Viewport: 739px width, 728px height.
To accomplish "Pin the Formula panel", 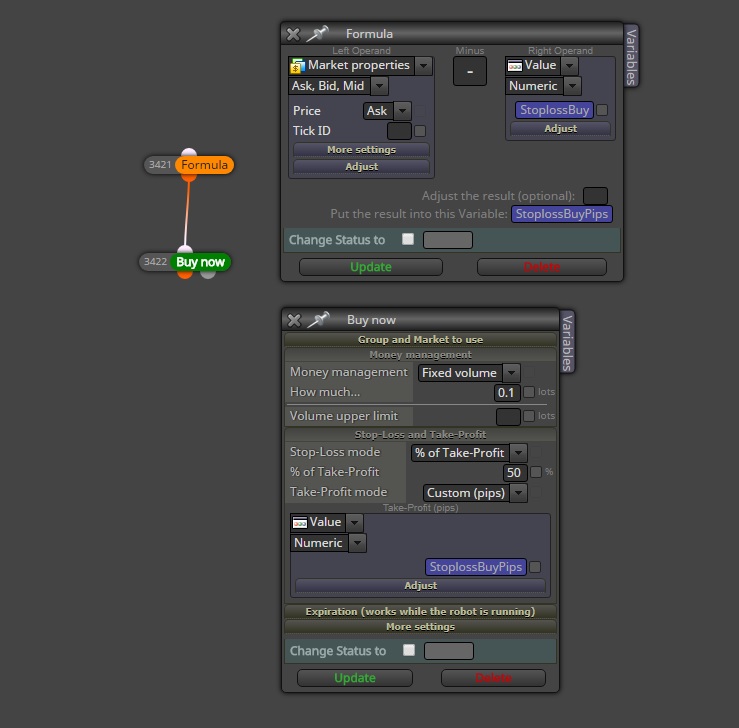I will pyautogui.click(x=318, y=33).
